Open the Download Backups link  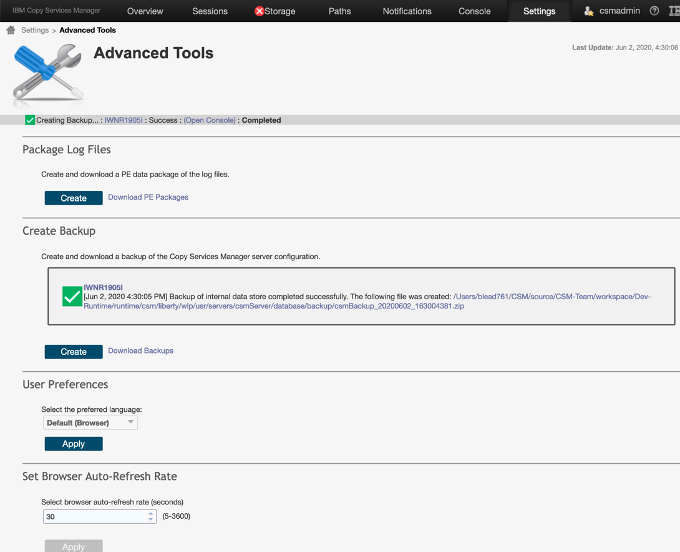(141, 350)
